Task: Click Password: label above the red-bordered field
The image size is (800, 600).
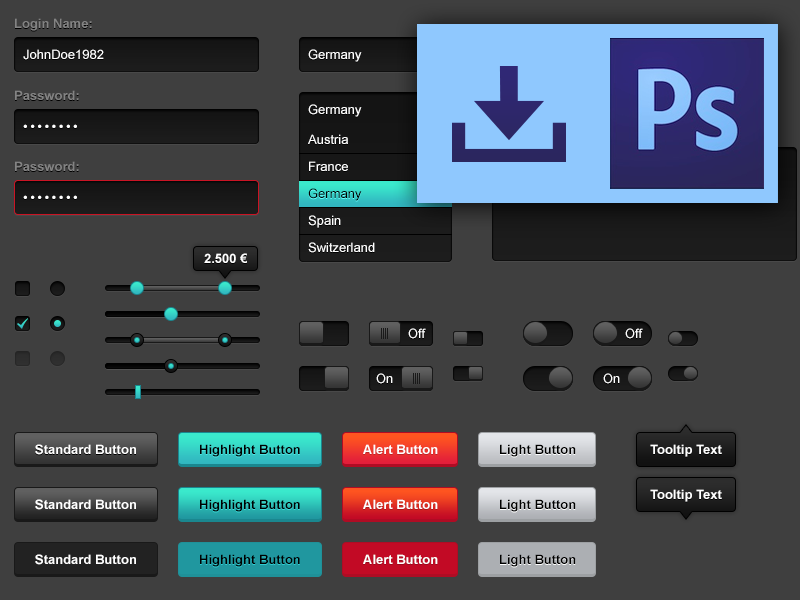Action: point(46,167)
